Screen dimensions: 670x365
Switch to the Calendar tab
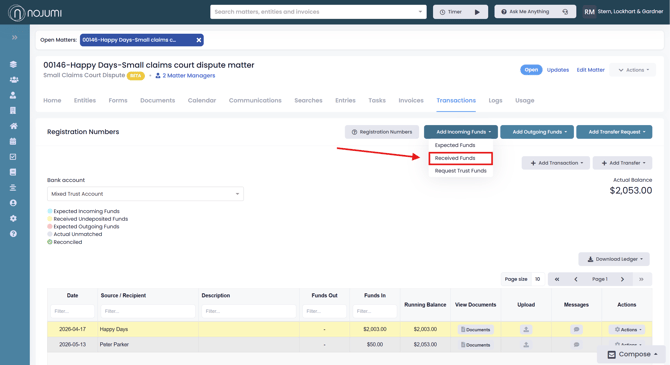202,100
